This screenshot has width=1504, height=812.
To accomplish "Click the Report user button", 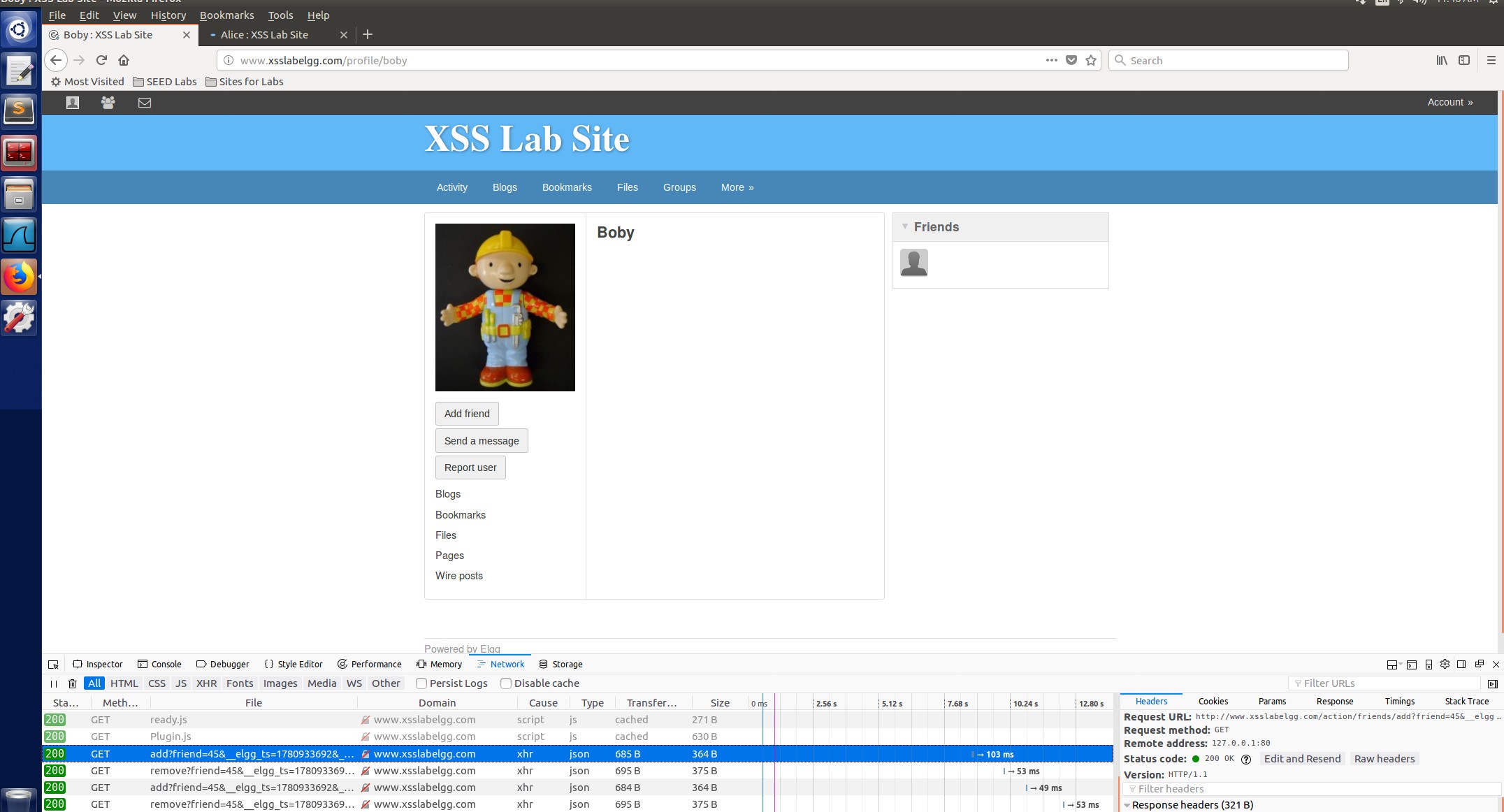I will point(470,467).
